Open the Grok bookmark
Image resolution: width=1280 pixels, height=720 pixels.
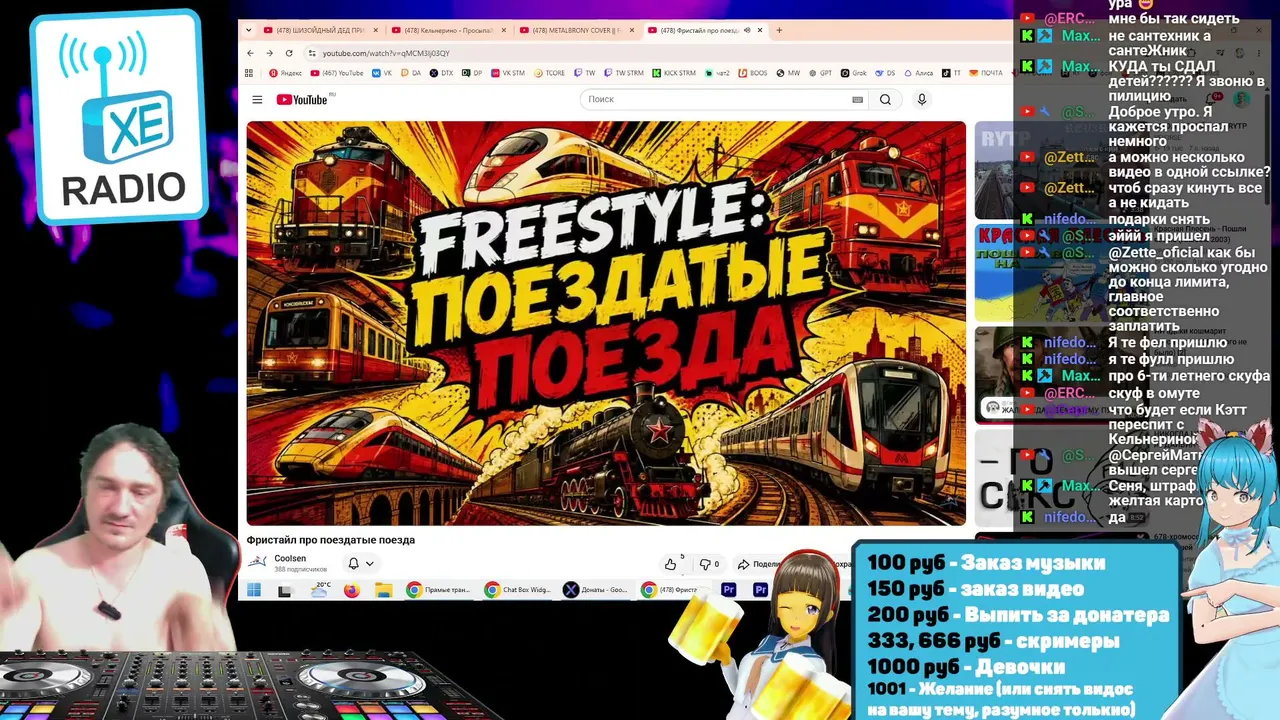(x=853, y=73)
